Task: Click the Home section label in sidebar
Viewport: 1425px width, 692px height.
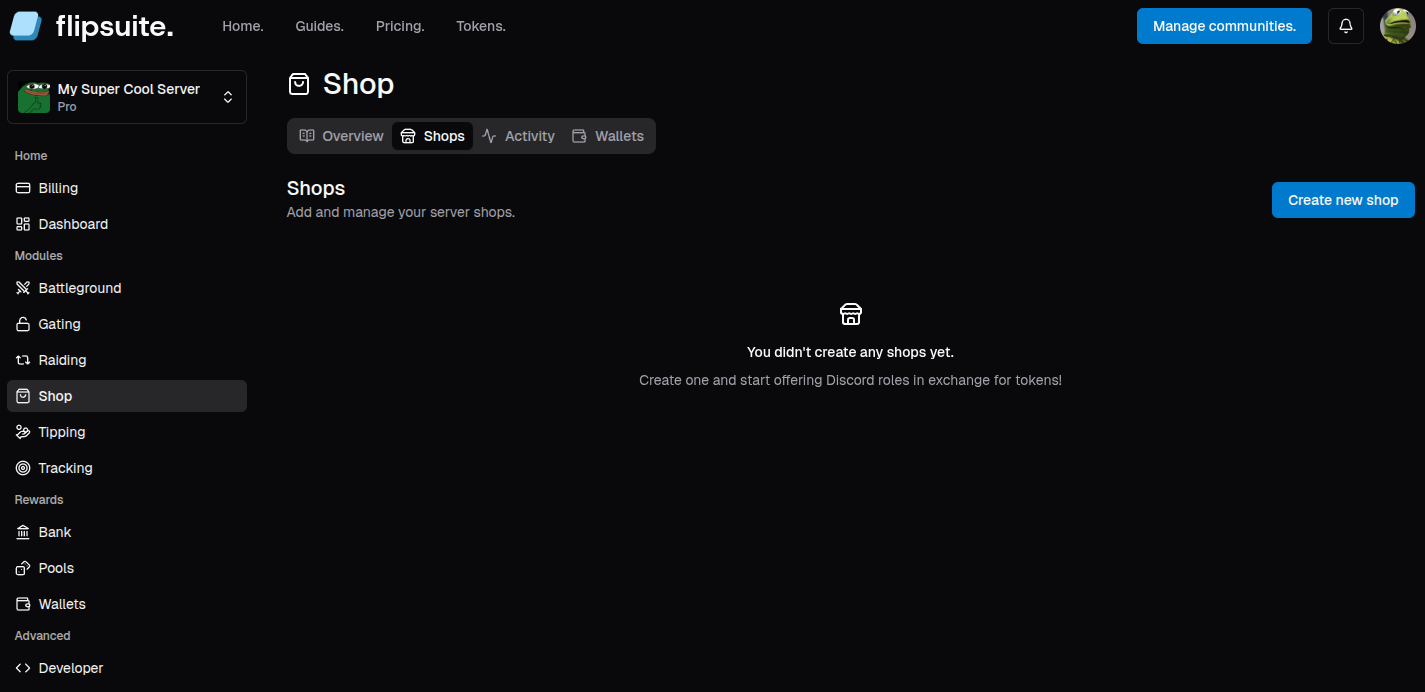Action: coord(31,156)
